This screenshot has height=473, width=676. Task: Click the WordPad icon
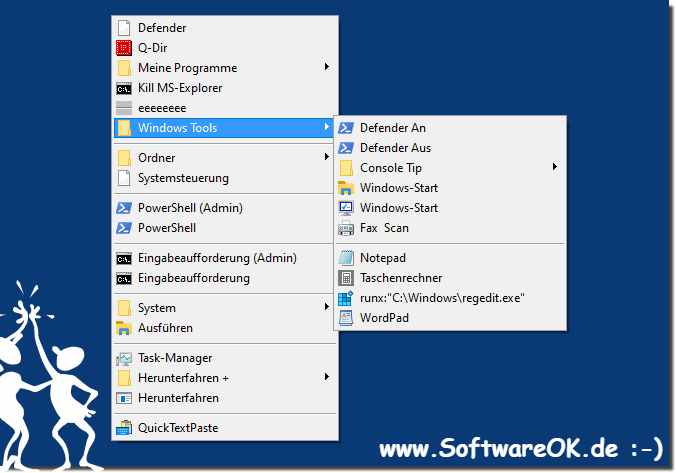pyautogui.click(x=346, y=318)
